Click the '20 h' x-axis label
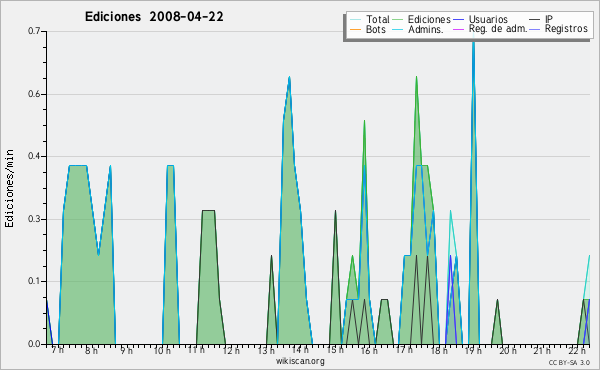Viewport: 600px width, 370px height. [508, 350]
